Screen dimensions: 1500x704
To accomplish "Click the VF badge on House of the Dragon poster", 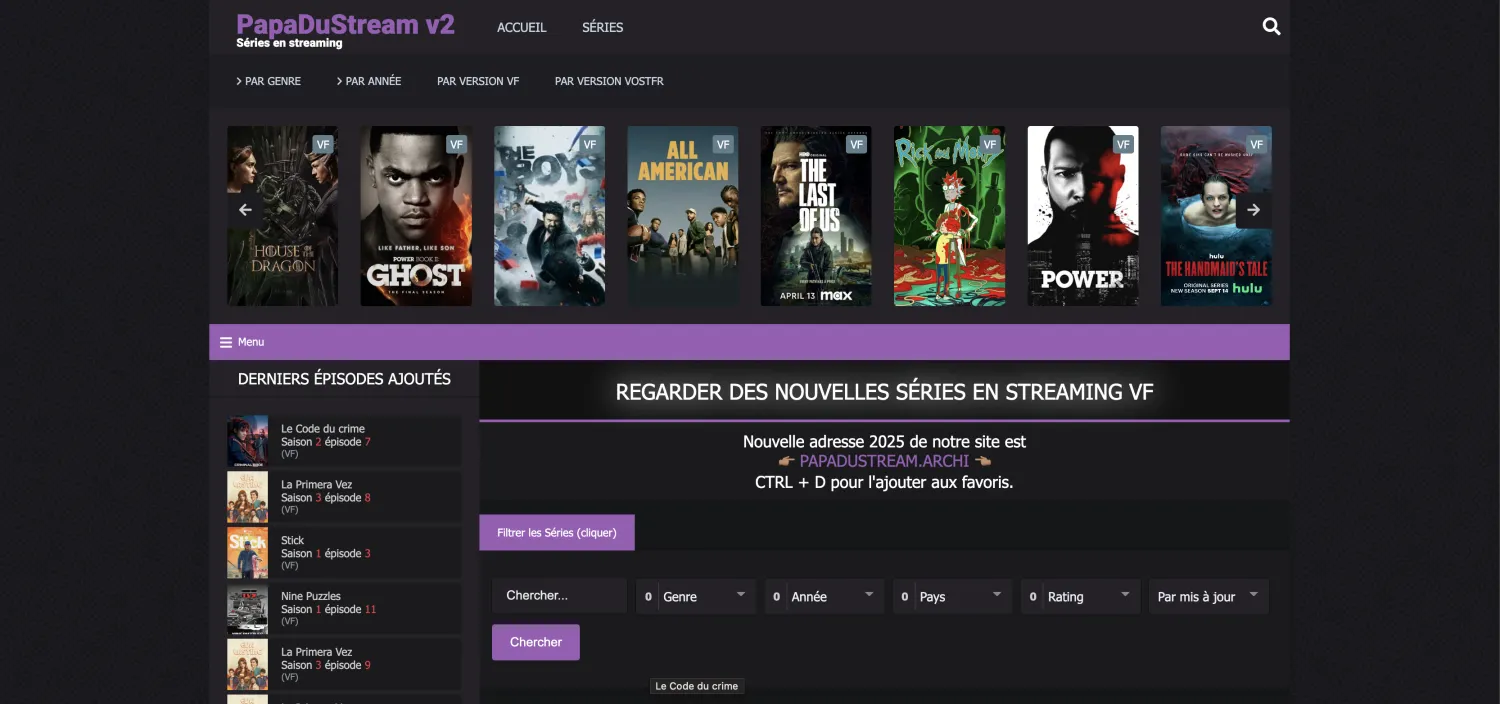I will 322,144.
